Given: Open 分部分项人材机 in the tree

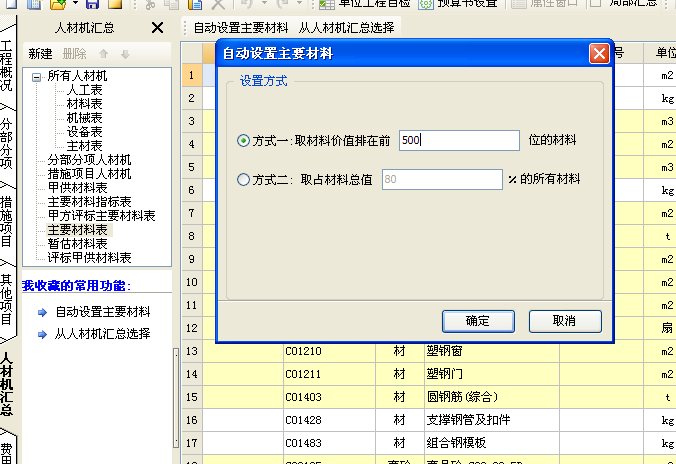Looking at the screenshot, I should click(x=89, y=160).
